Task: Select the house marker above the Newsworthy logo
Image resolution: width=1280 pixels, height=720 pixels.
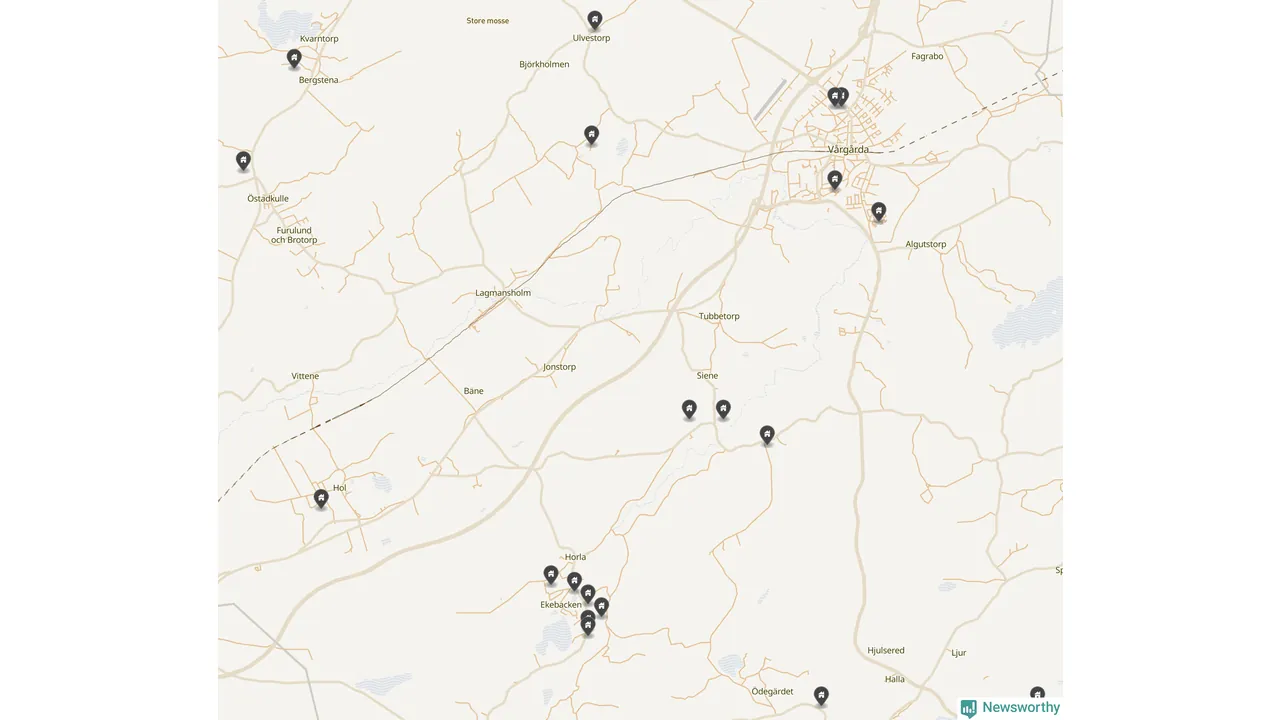Action: pyautogui.click(x=1037, y=693)
